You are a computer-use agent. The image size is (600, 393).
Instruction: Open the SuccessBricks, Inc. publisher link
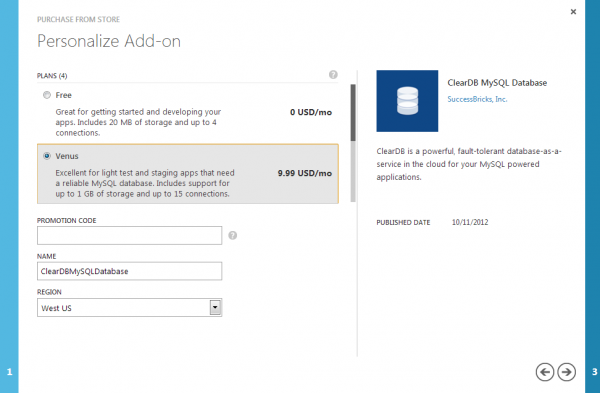pos(477,99)
